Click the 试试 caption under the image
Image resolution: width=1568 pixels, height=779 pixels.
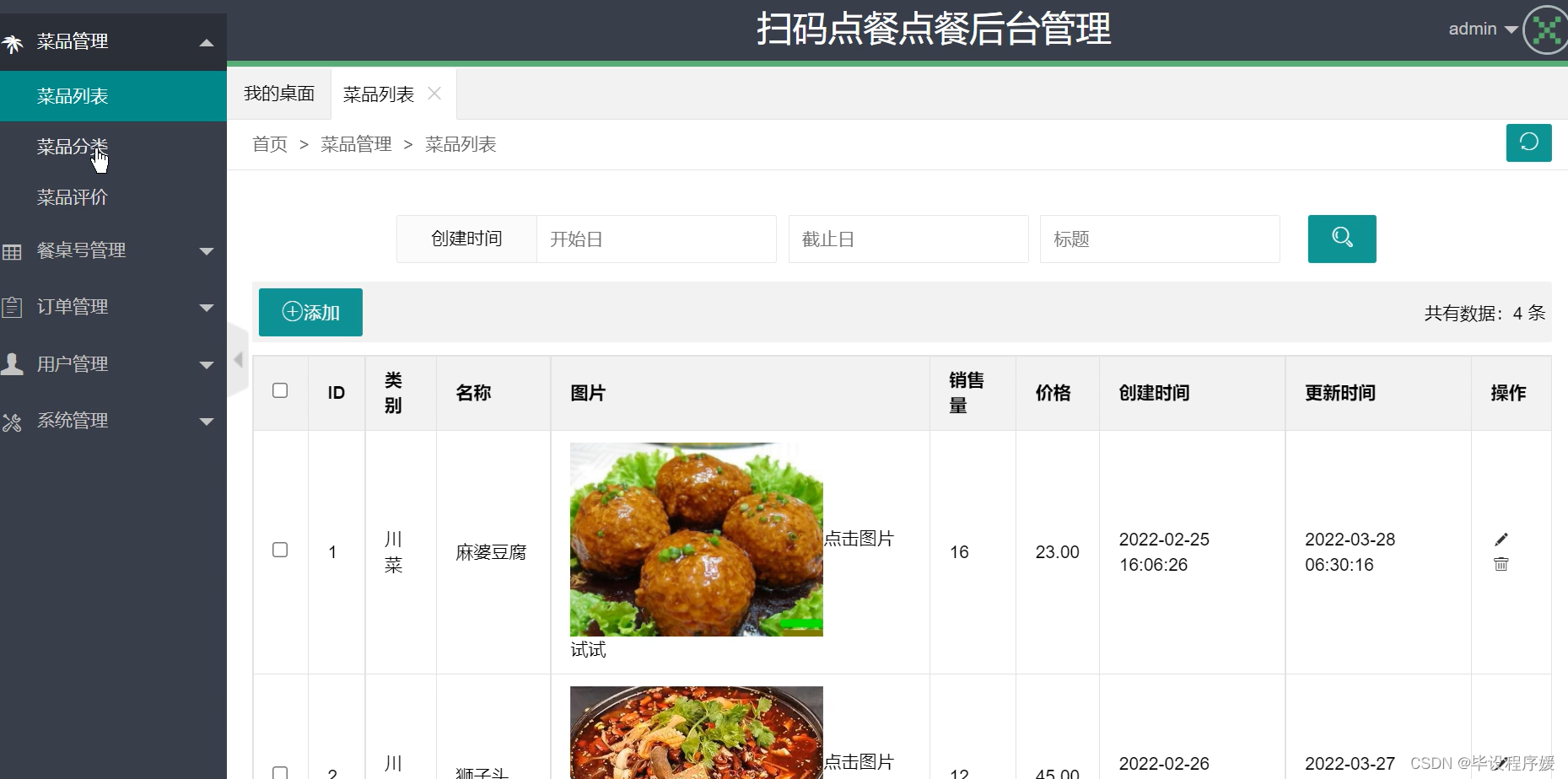[588, 650]
